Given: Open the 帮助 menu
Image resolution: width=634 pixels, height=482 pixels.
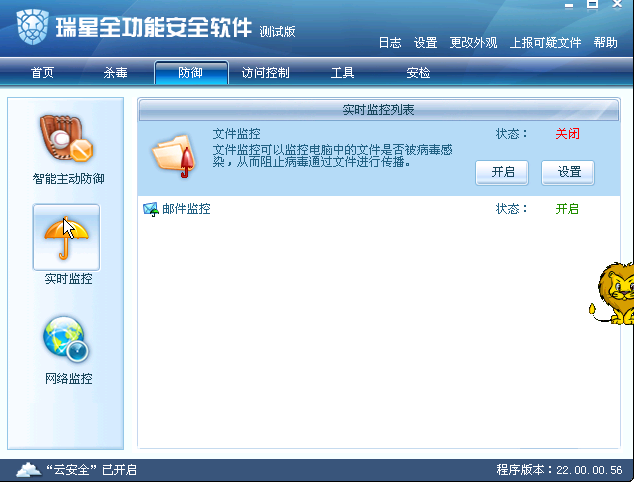Looking at the screenshot, I should 605,42.
